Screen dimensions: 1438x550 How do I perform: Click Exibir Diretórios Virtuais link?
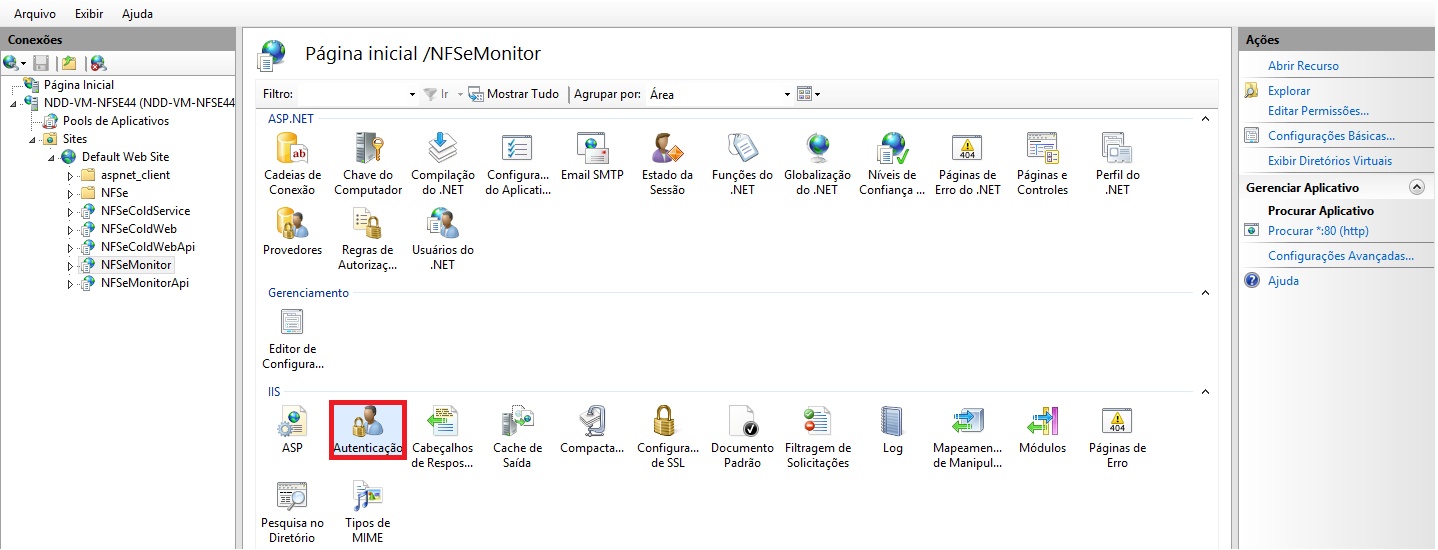(x=1330, y=161)
